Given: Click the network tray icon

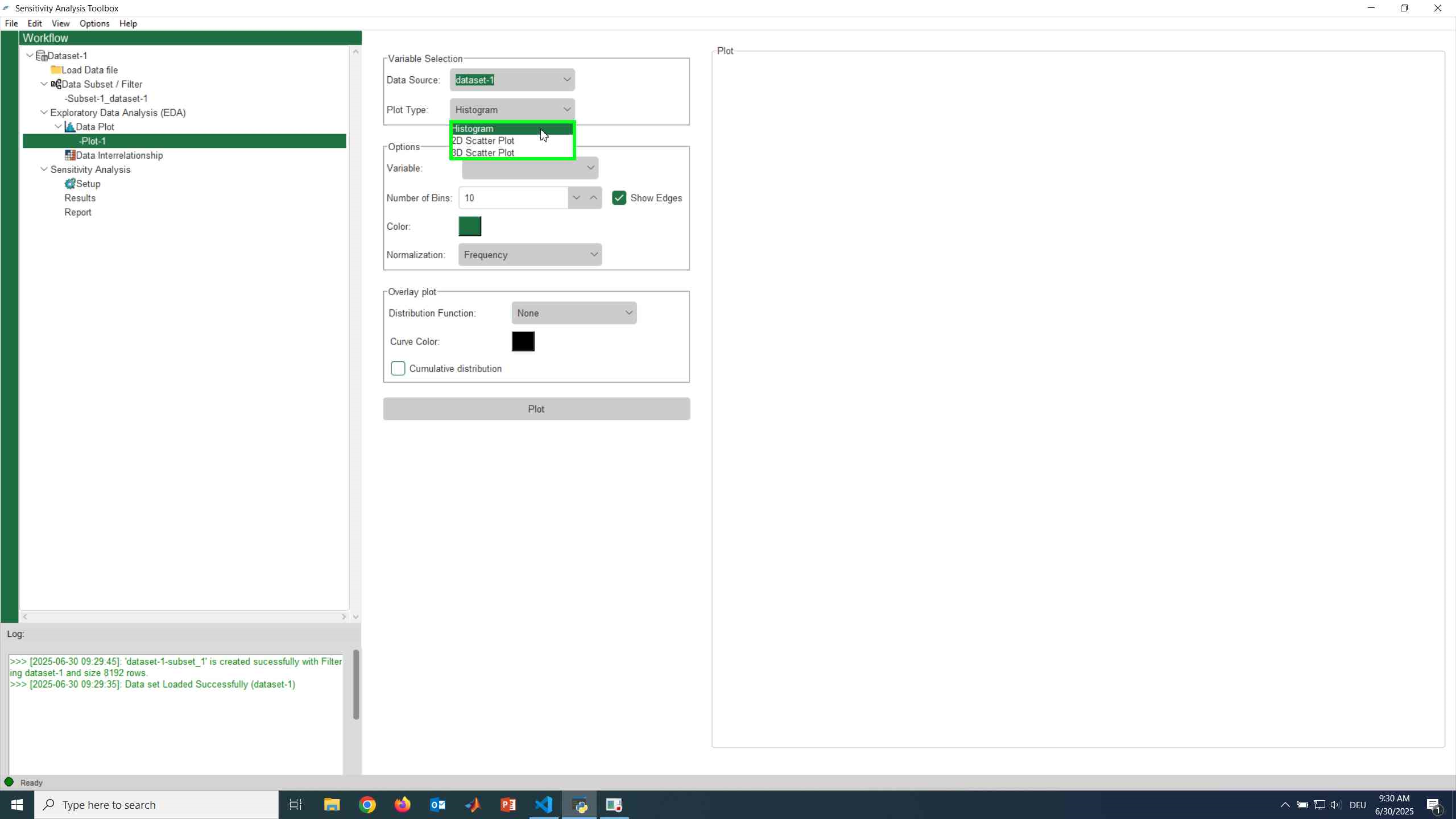Looking at the screenshot, I should tap(1319, 805).
